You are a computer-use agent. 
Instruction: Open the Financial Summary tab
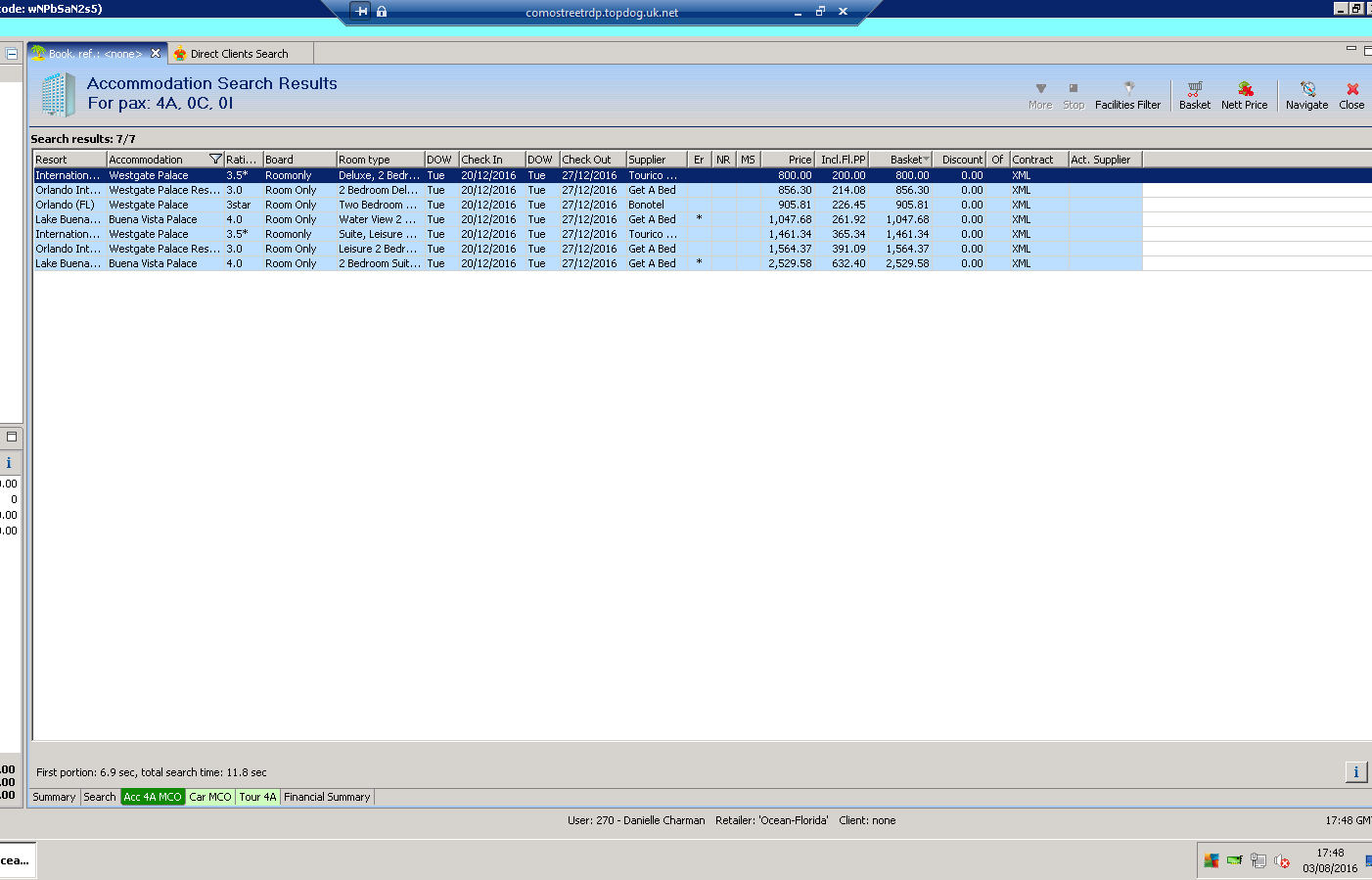coord(327,797)
